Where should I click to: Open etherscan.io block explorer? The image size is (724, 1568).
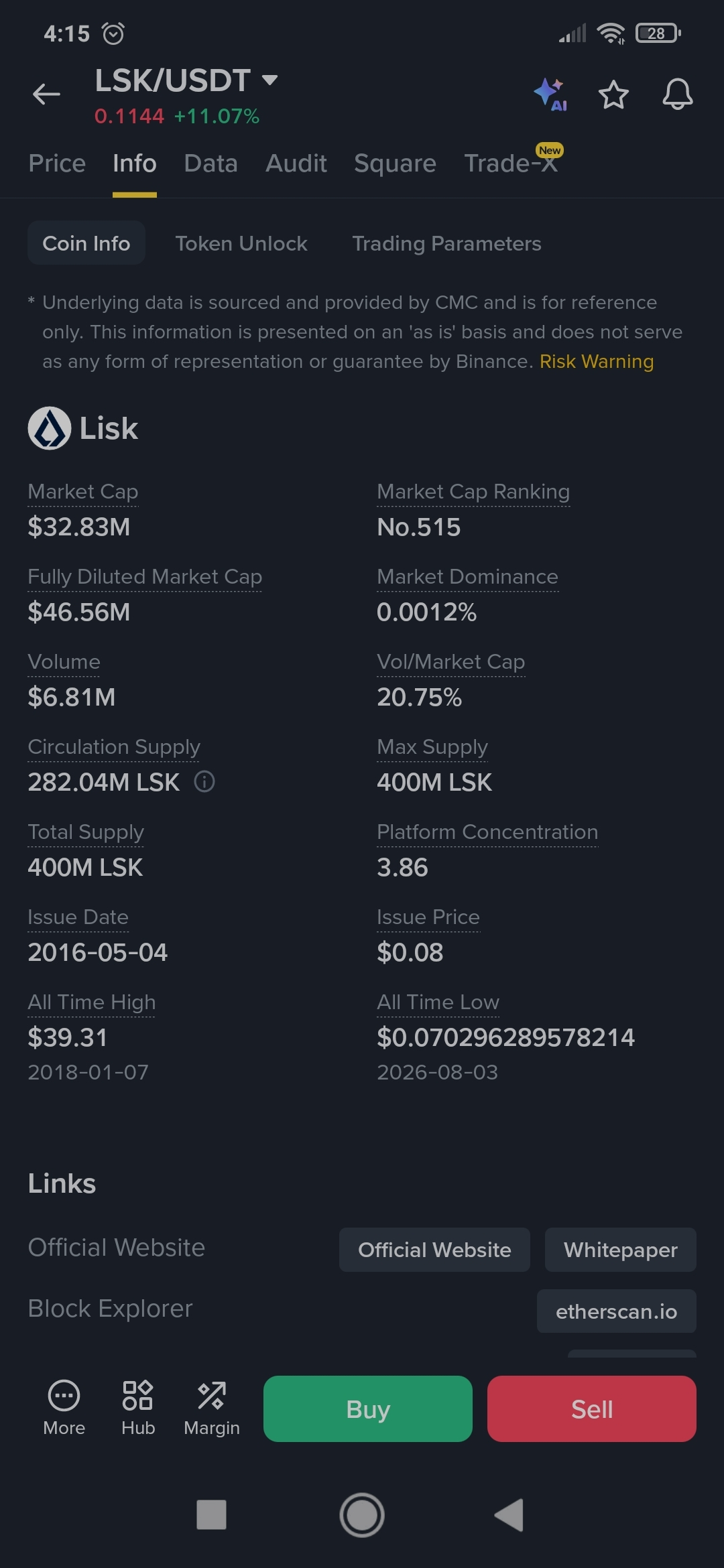(617, 1311)
